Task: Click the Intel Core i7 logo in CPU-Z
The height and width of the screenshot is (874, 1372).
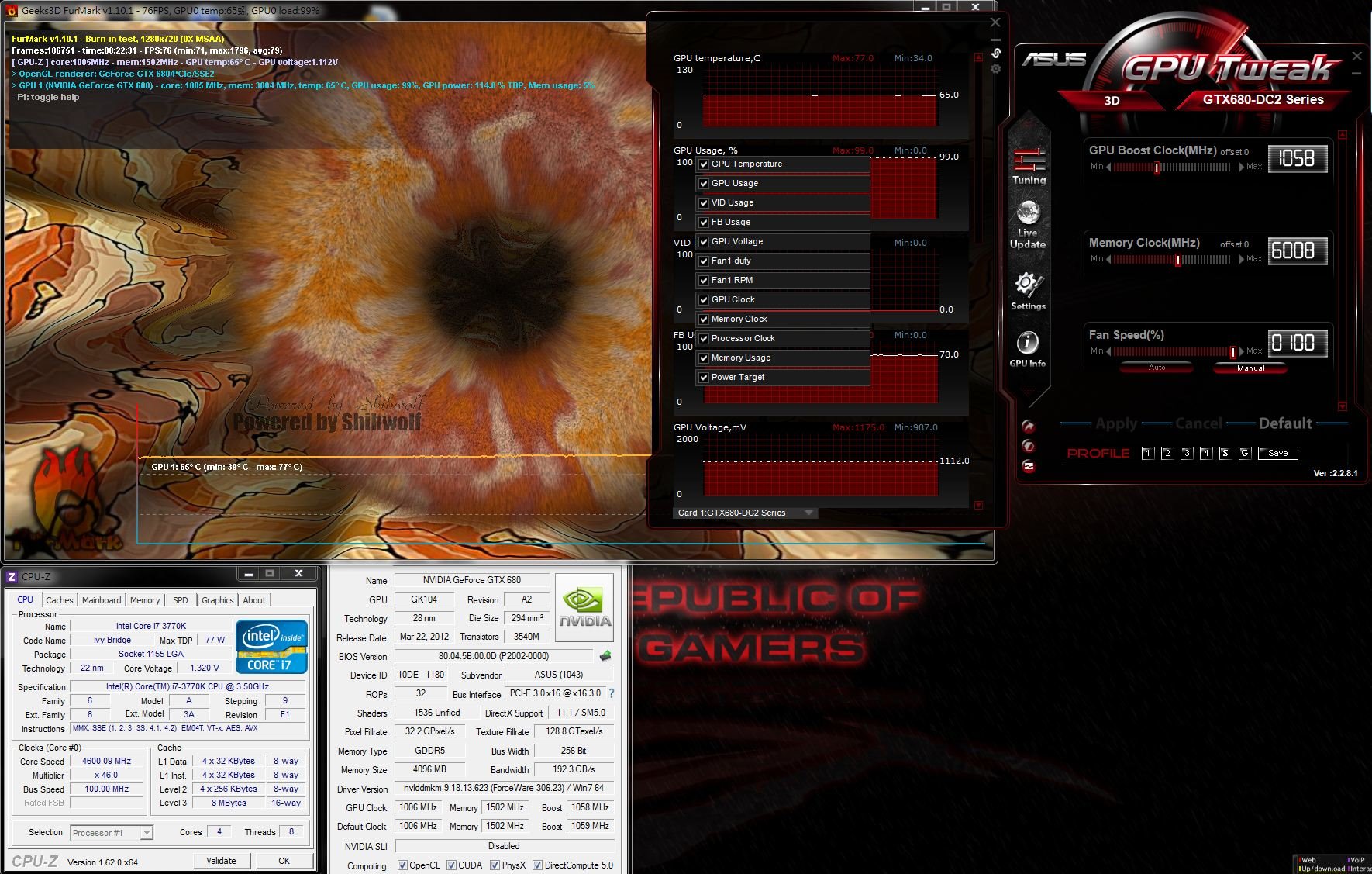Action: click(271, 646)
